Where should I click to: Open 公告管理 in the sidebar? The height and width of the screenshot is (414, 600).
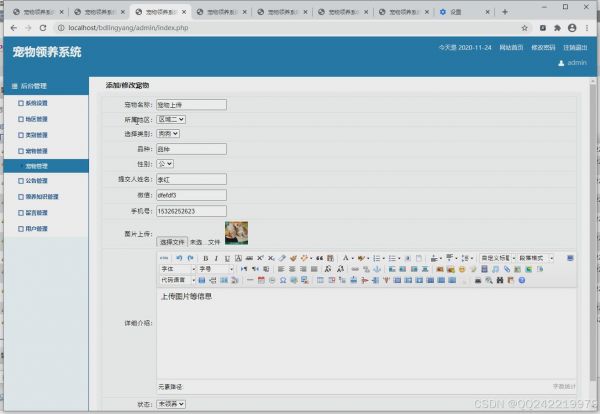coord(36,181)
